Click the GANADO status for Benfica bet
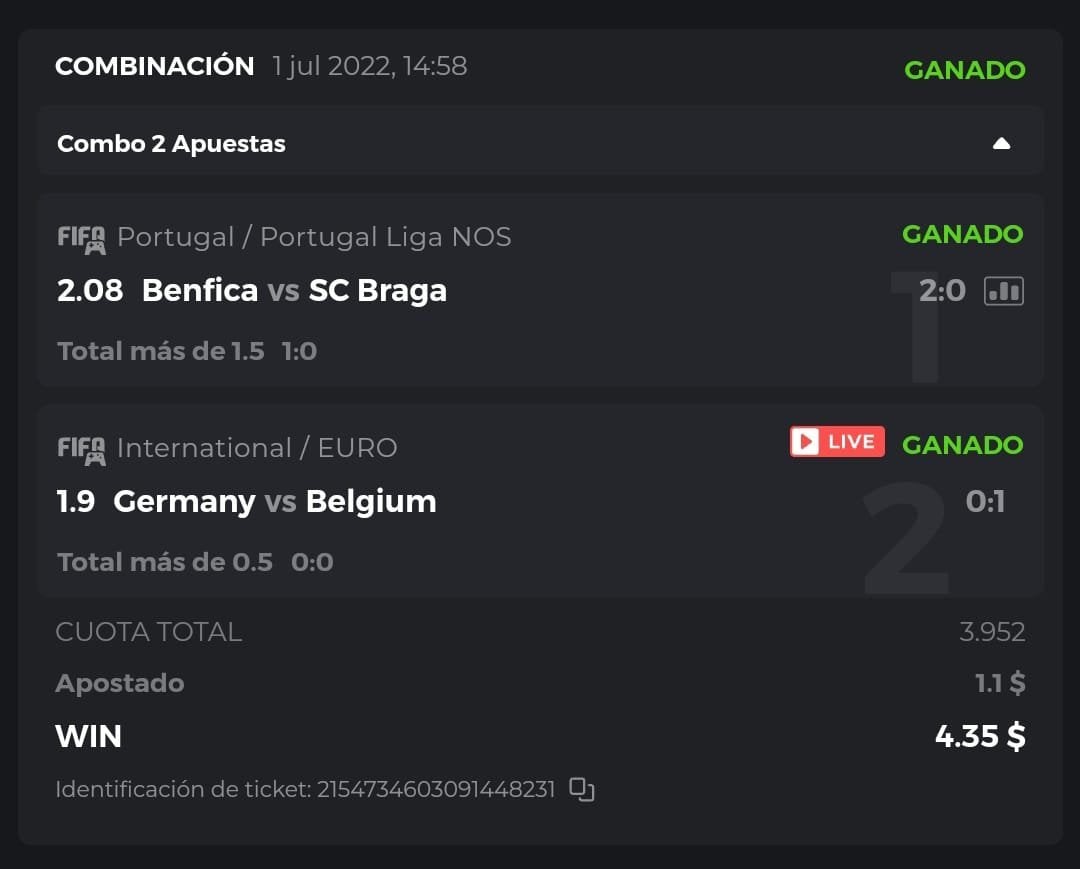 (962, 234)
